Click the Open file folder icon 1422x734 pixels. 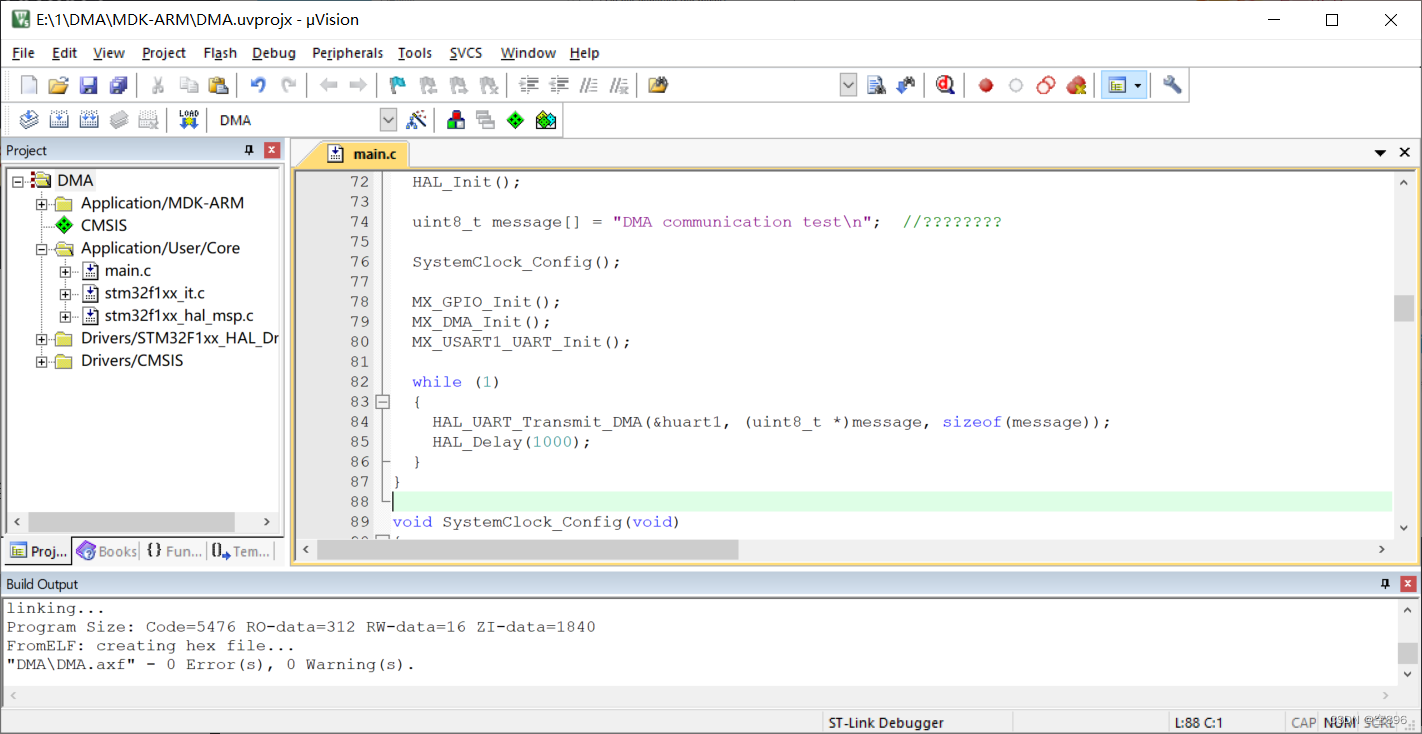[x=59, y=86]
